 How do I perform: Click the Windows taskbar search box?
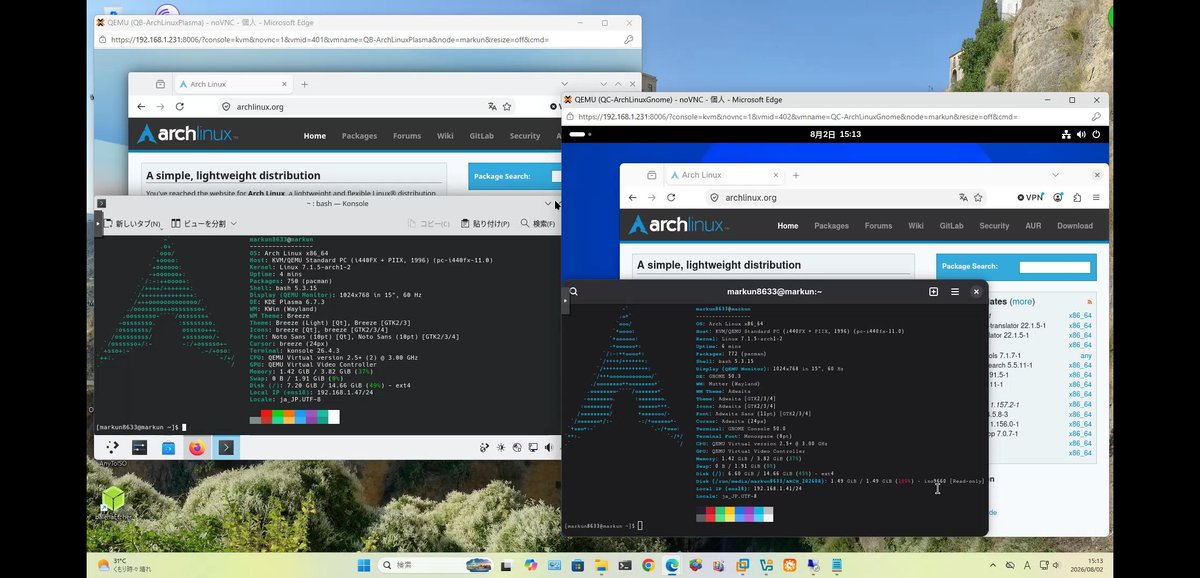(x=434, y=566)
